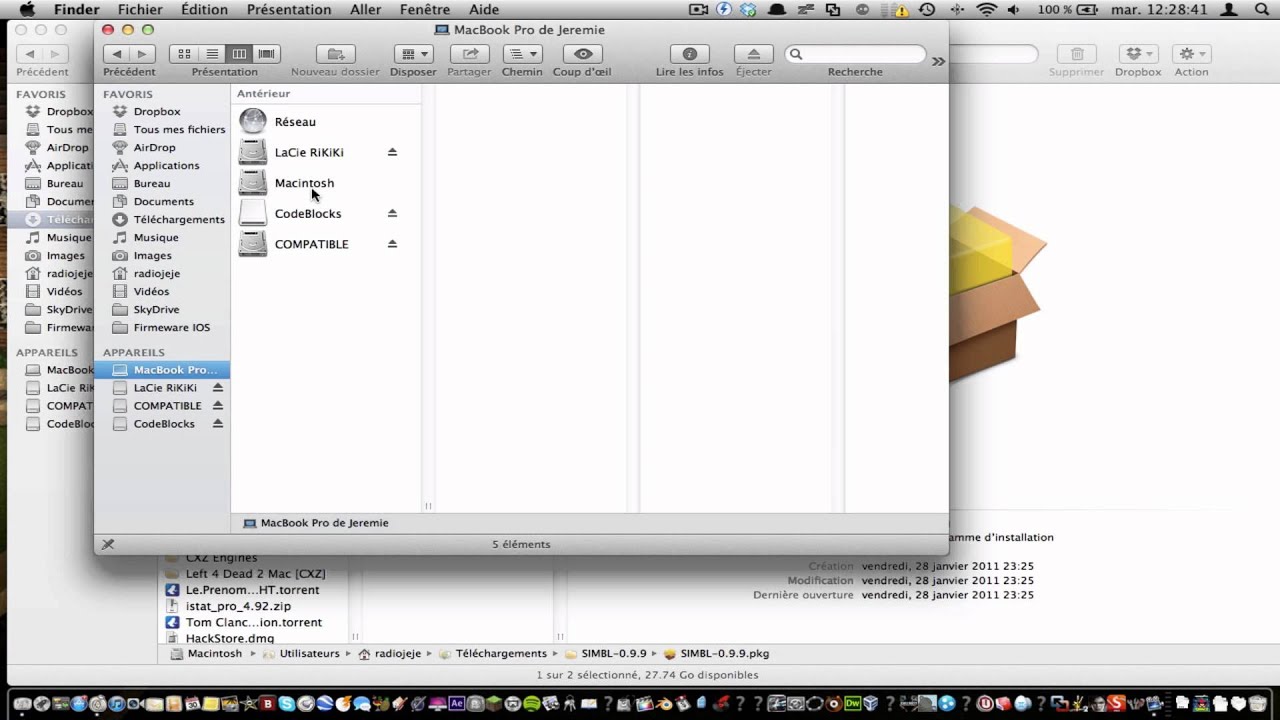Click the Coup d'œil quick look icon
Image resolution: width=1280 pixels, height=720 pixels.
[x=583, y=54]
